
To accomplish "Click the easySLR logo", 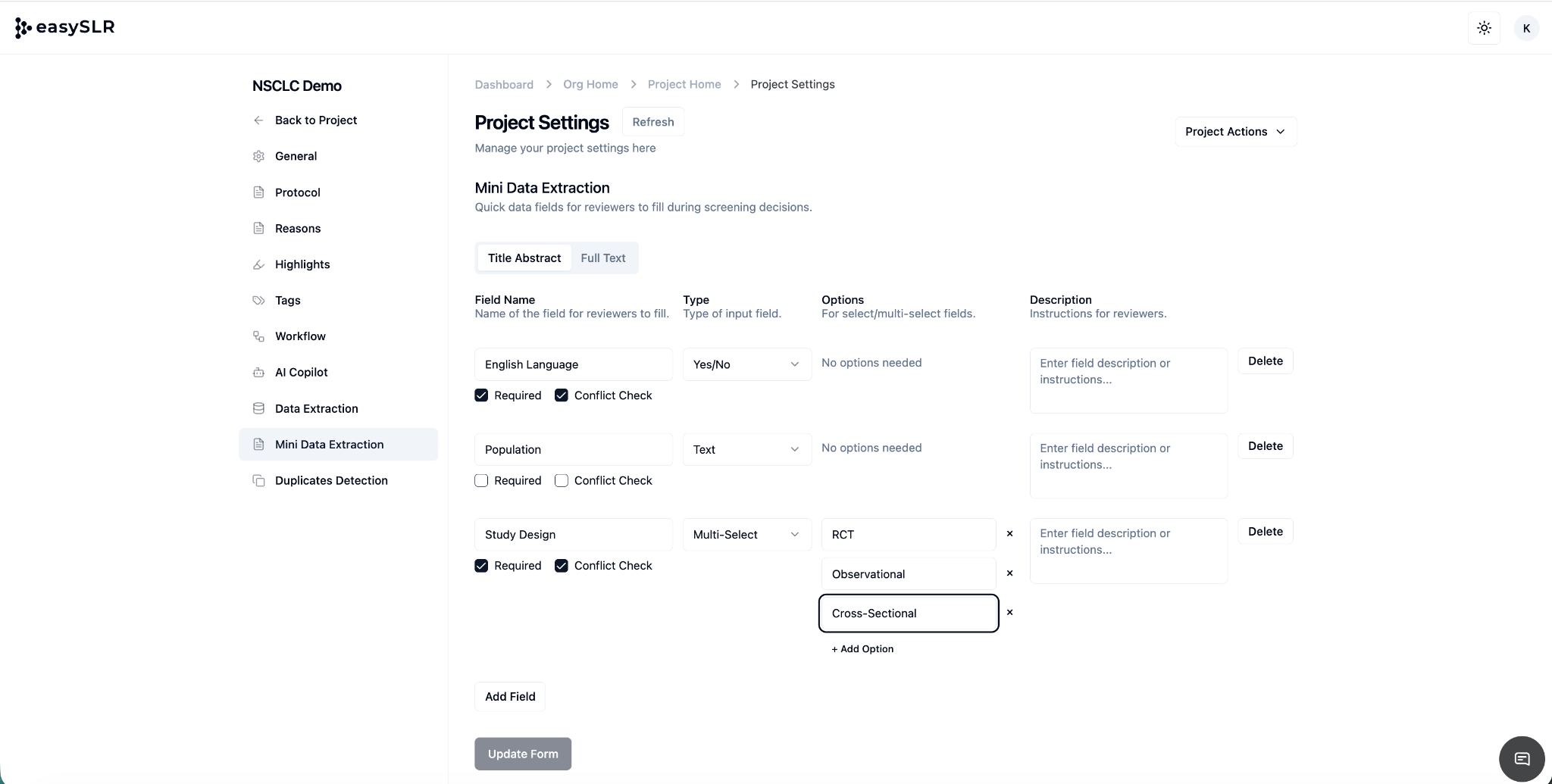I will tap(65, 27).
